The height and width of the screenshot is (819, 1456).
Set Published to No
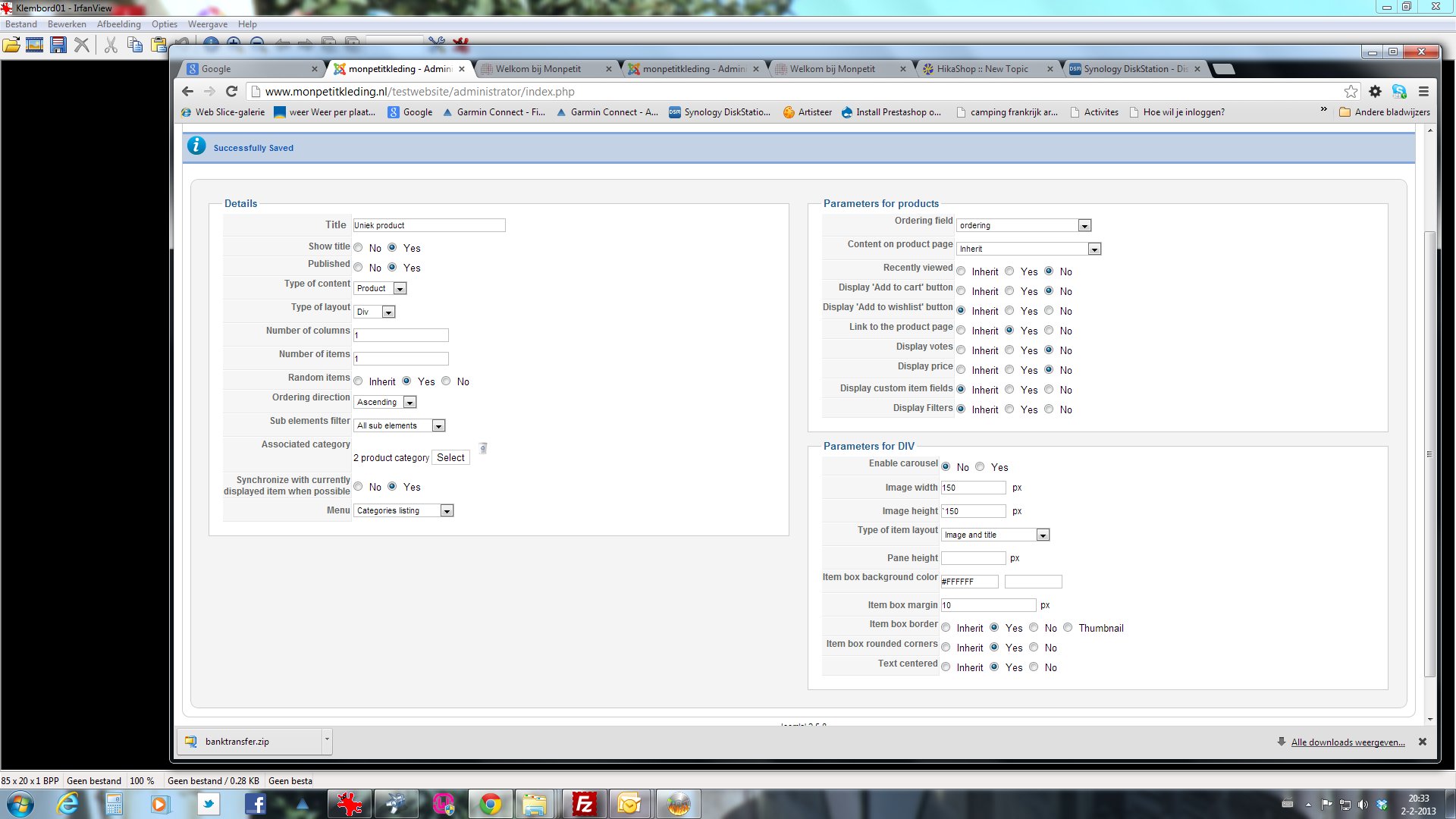tap(359, 267)
